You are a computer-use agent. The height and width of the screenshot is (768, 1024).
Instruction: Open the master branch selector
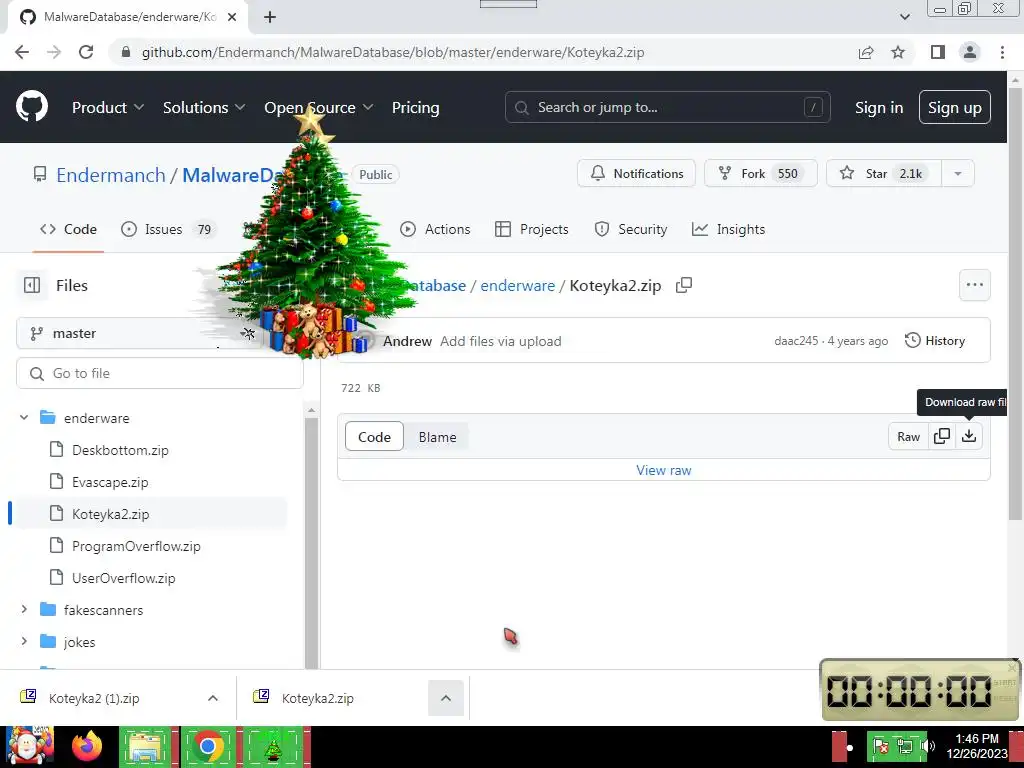pyautogui.click(x=140, y=333)
